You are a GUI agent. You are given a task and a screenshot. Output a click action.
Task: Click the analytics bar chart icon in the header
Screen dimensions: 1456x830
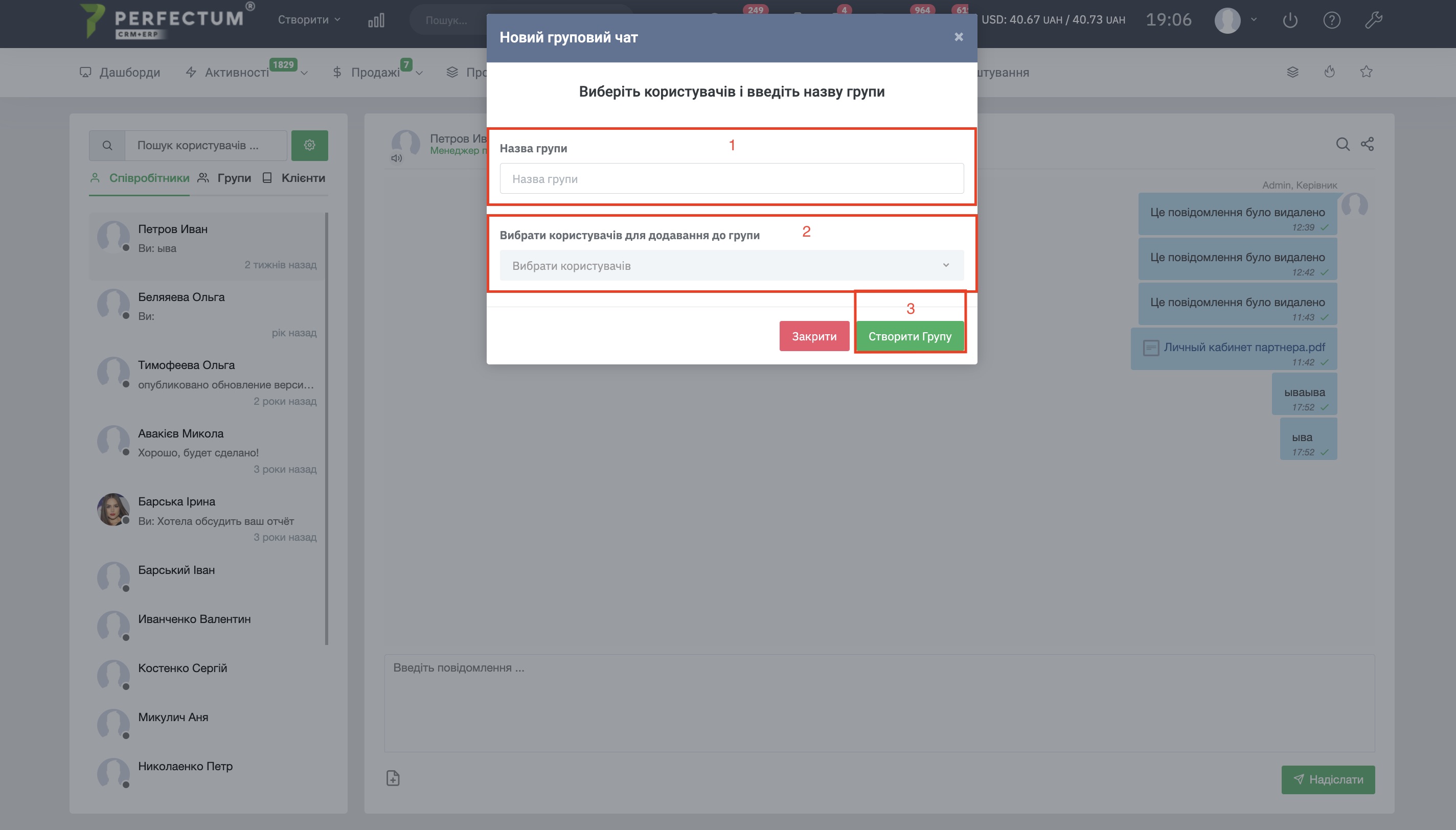[x=376, y=20]
